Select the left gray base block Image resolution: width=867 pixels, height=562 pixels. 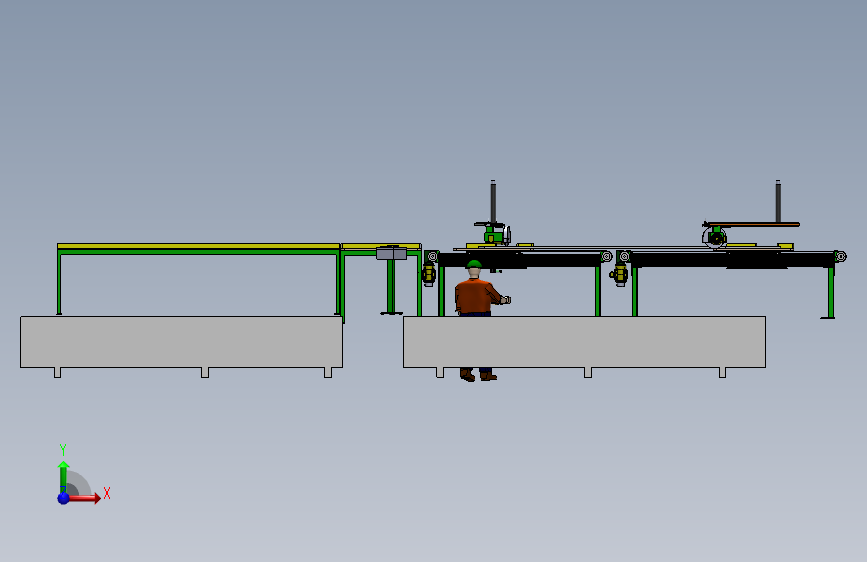[181, 342]
